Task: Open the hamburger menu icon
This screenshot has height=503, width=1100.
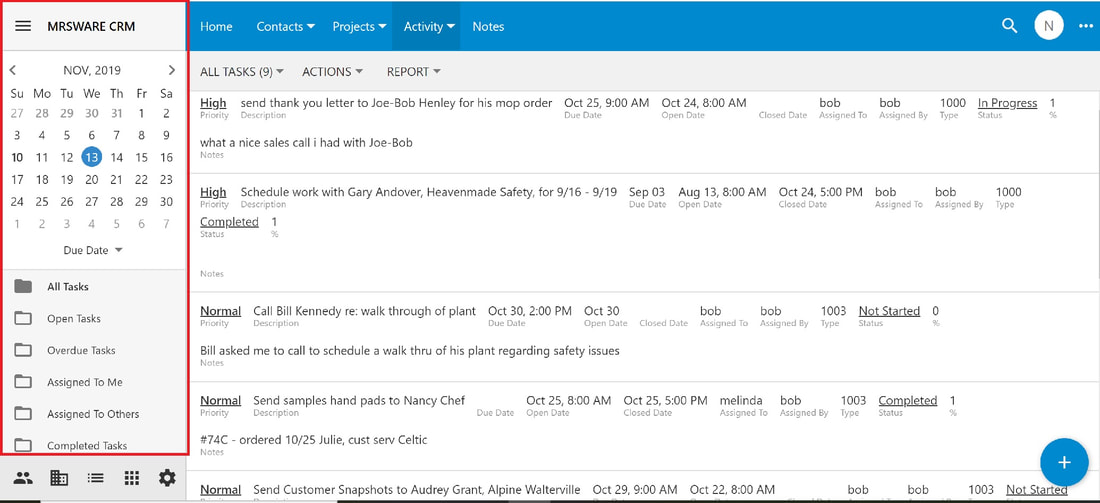Action: point(23,27)
